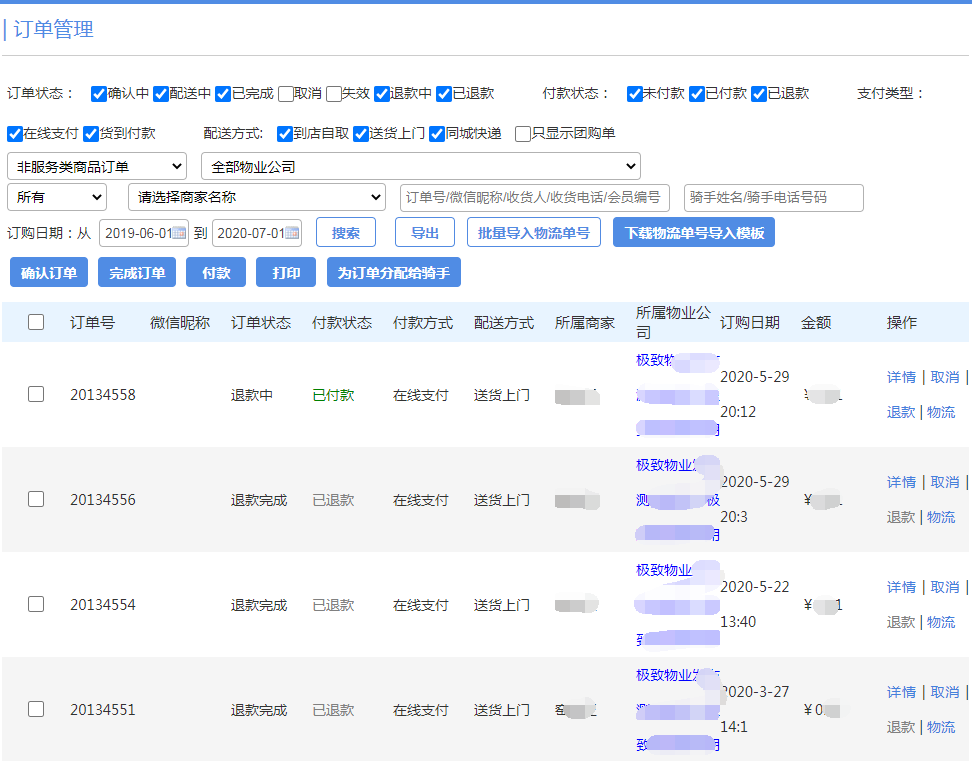Screen dimensions: 972x761
Task: Click the rider name/phone input field
Action: coord(774,197)
